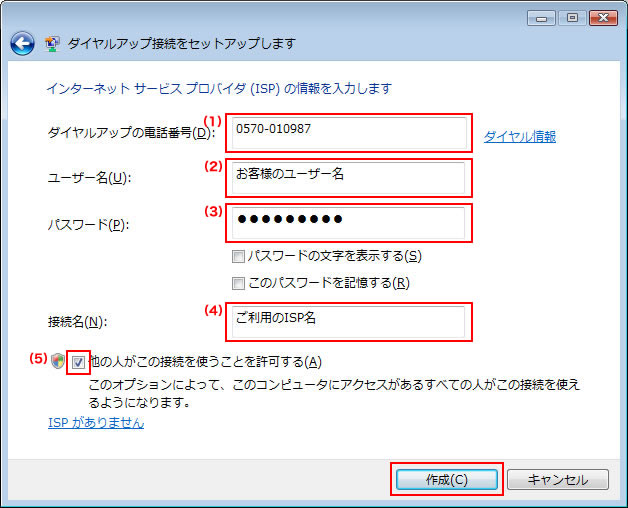
Task: Check このパスワードを記憶する option
Action: coord(238,282)
